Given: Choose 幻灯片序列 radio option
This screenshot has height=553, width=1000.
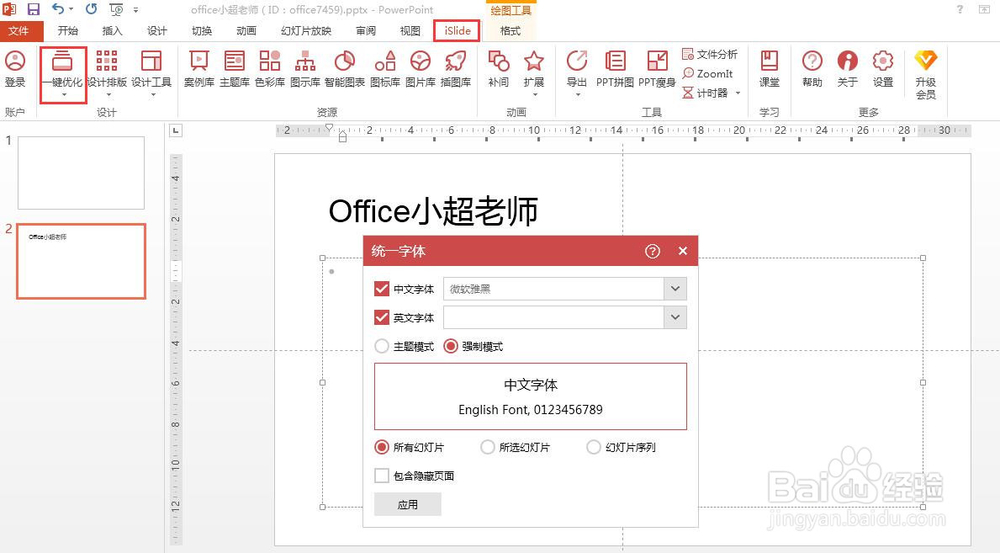Looking at the screenshot, I should tap(593, 447).
